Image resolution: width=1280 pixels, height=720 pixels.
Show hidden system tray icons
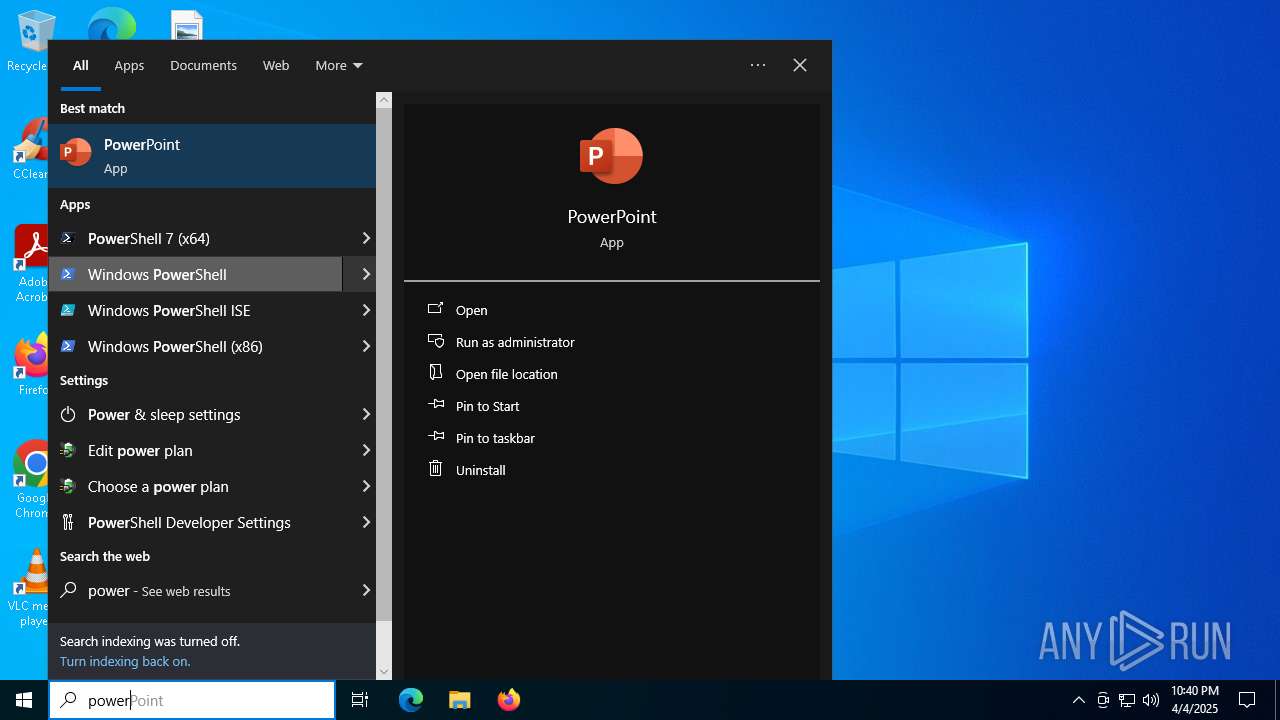(x=1078, y=700)
